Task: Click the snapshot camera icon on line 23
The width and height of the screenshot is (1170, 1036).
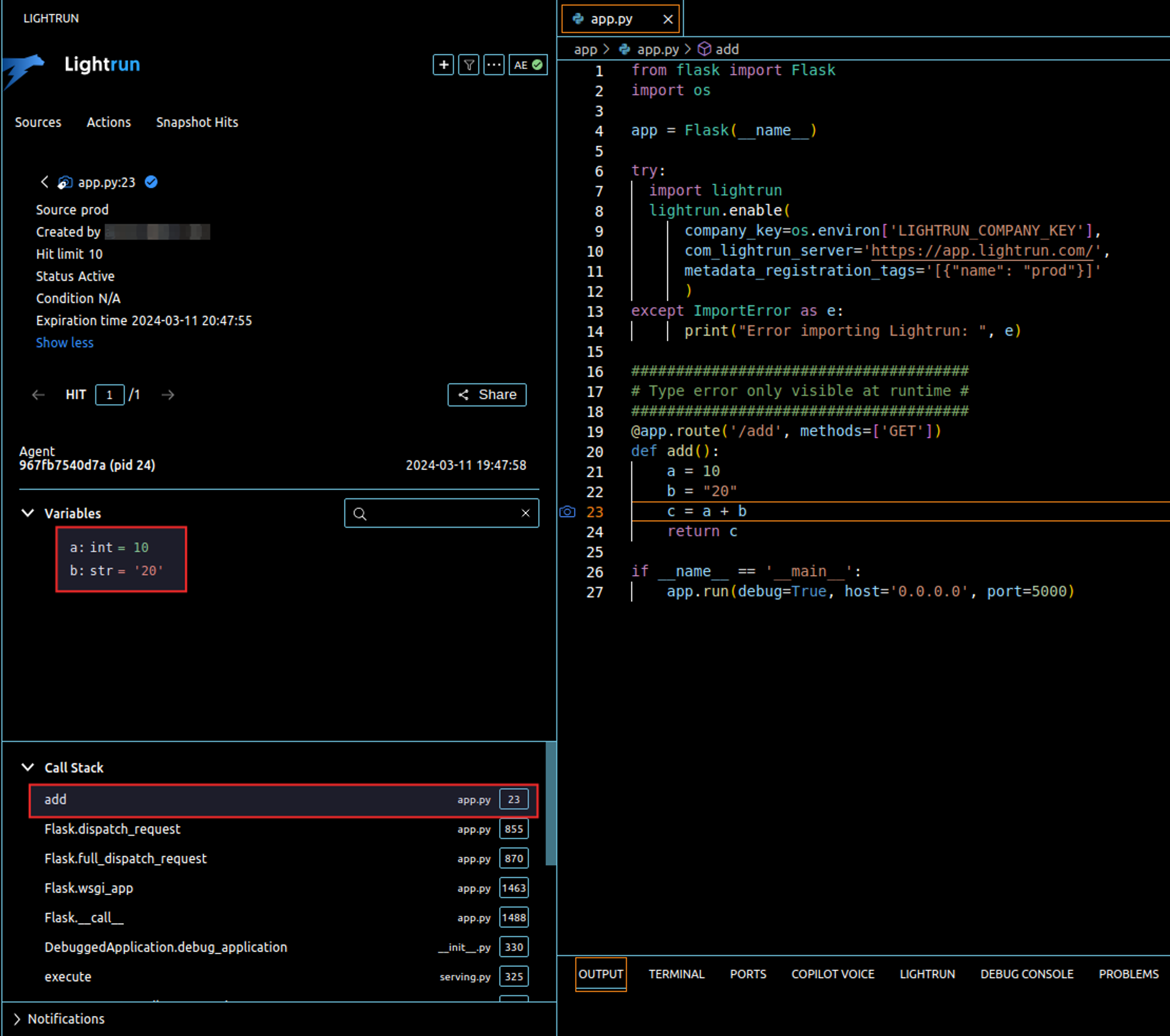Action: [x=567, y=512]
